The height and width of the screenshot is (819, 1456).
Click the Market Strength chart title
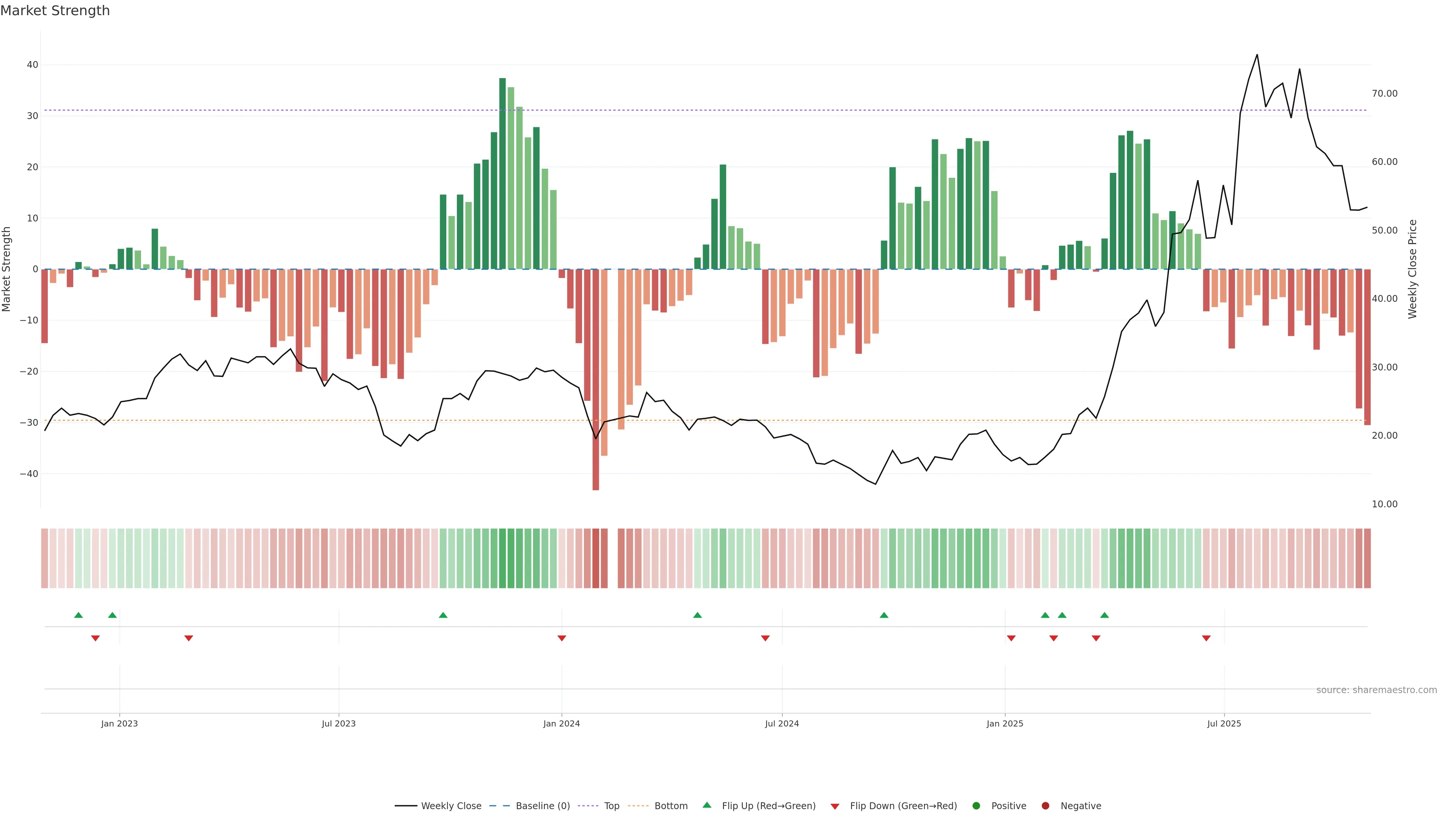[x=55, y=11]
